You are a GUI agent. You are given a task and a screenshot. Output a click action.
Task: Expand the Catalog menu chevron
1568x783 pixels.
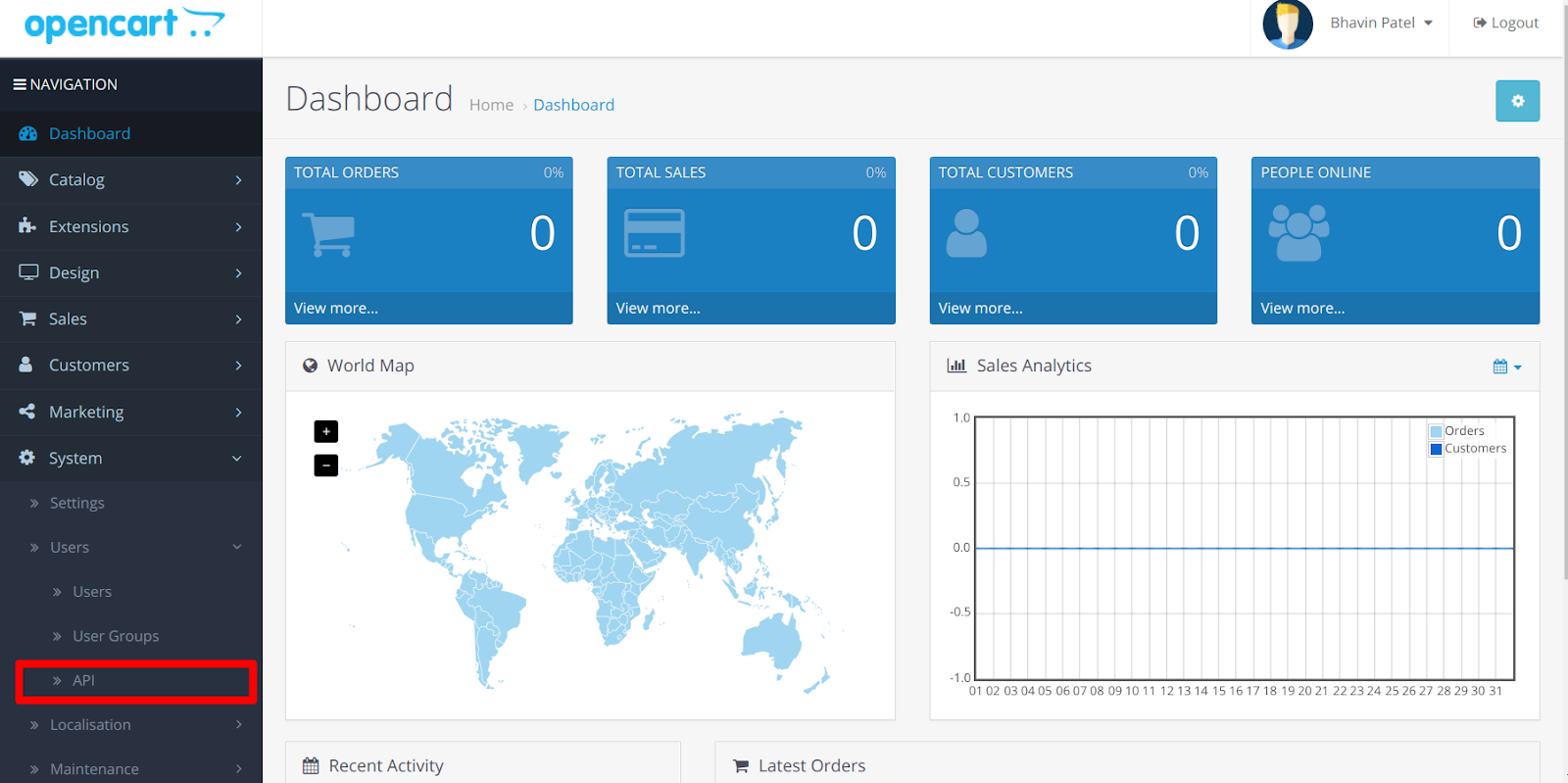click(238, 180)
